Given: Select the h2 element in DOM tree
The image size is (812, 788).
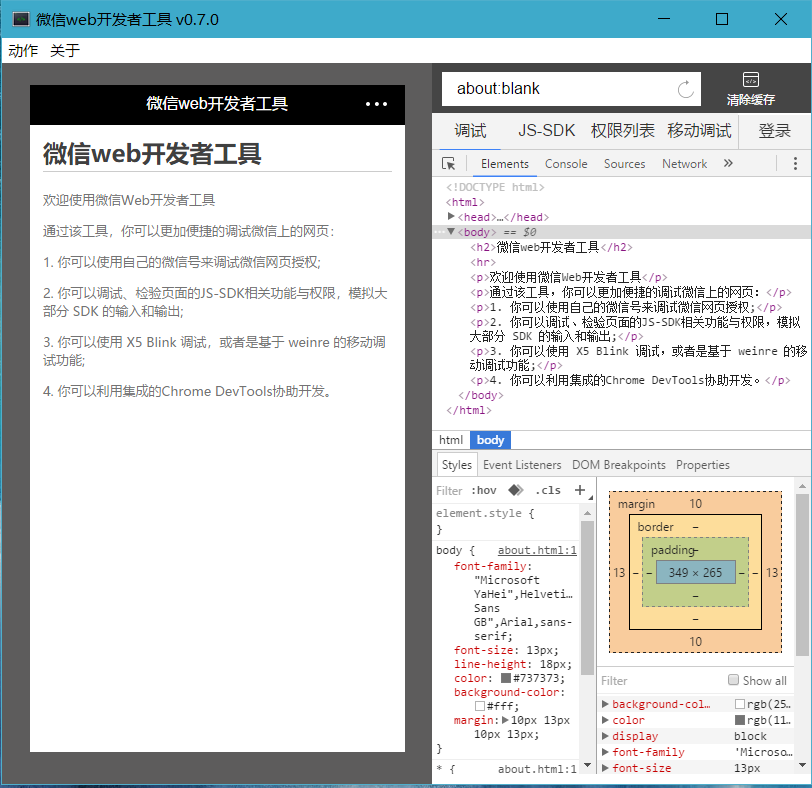Looking at the screenshot, I should point(551,247).
